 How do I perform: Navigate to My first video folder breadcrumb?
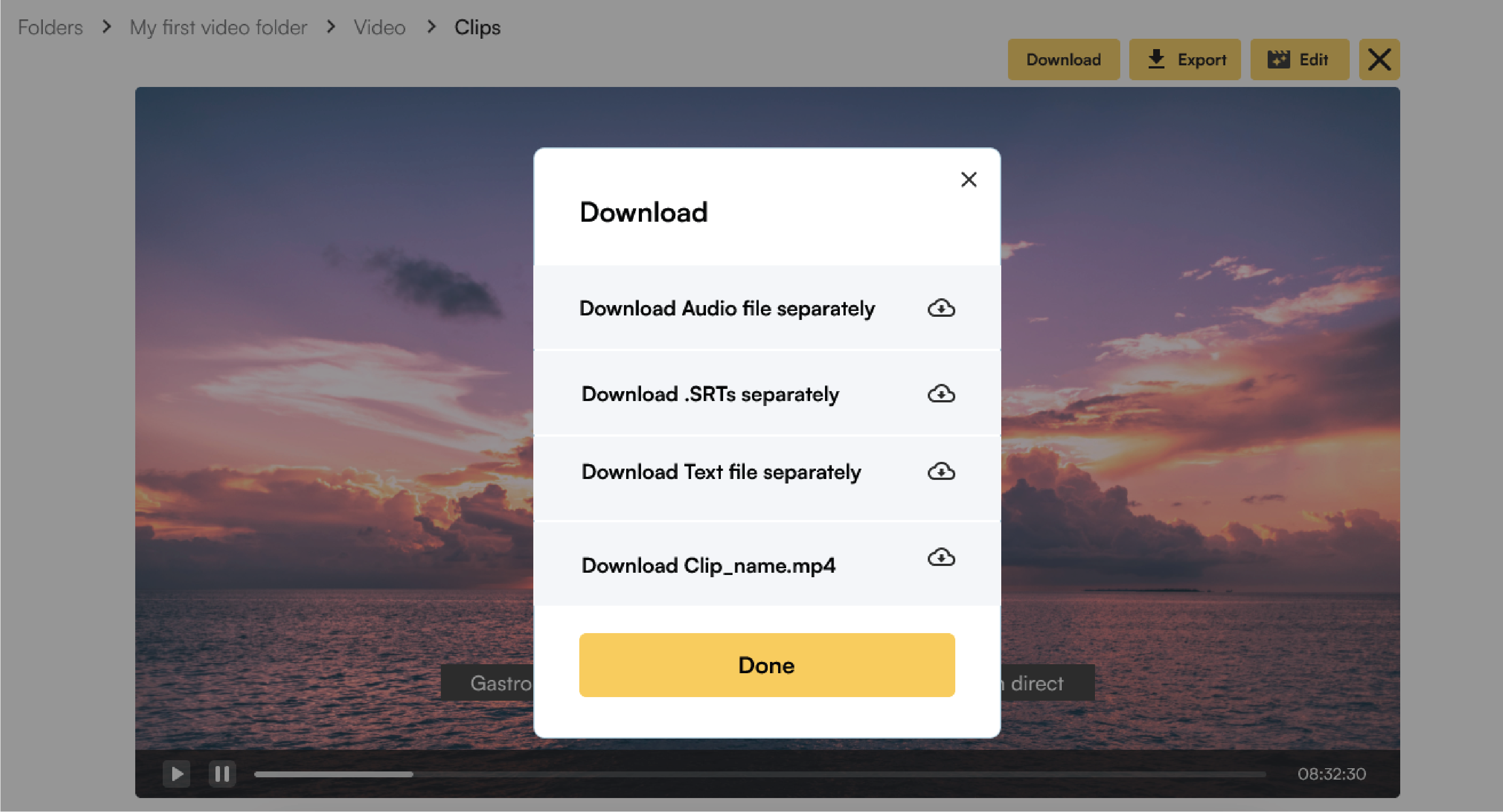pyautogui.click(x=218, y=27)
